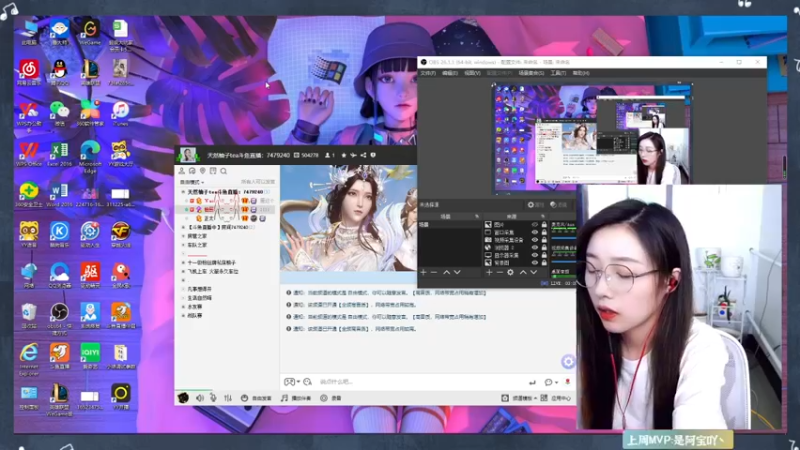Toggle lock on 窗口采集 source in OBS
Image resolution: width=800 pixels, height=450 pixels.
click(544, 232)
